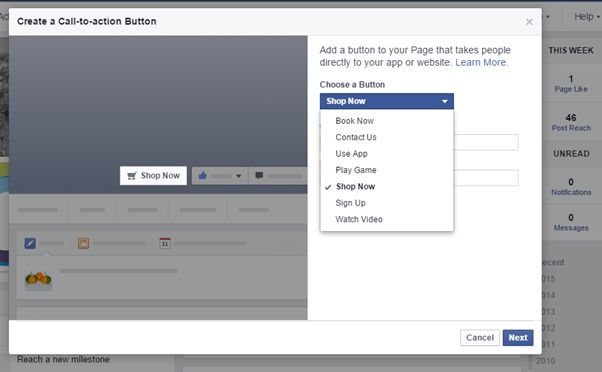The image size is (602, 372).
Task: Click the message bubble icon in preview
Action: (x=259, y=175)
